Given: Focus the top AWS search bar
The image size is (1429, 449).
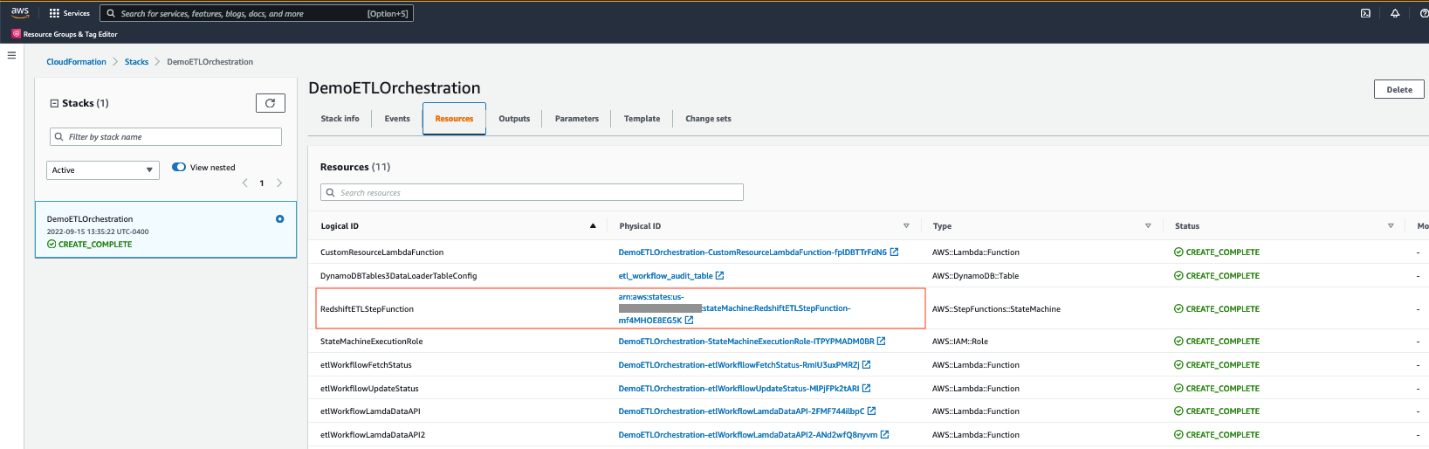Looking at the screenshot, I should (257, 14).
